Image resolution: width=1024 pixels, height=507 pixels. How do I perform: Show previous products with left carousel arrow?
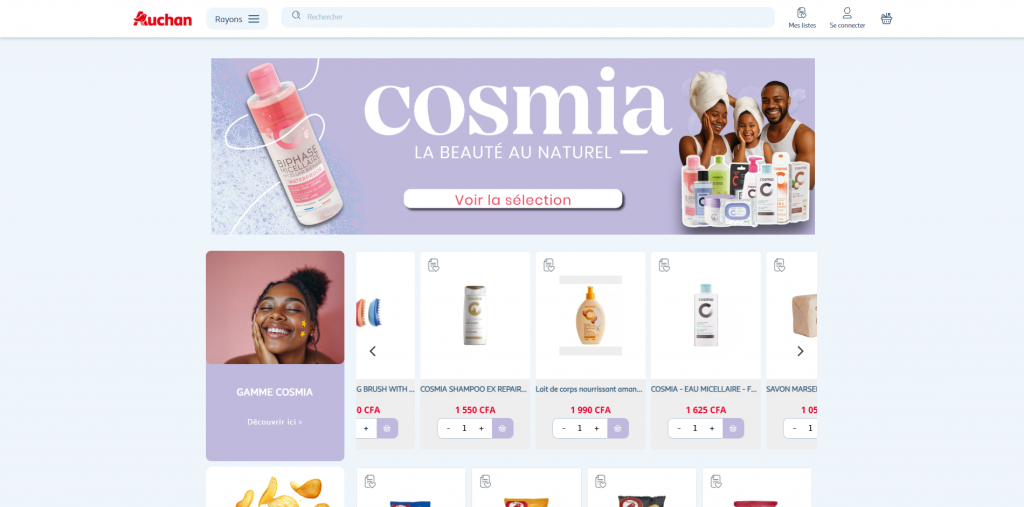(373, 352)
